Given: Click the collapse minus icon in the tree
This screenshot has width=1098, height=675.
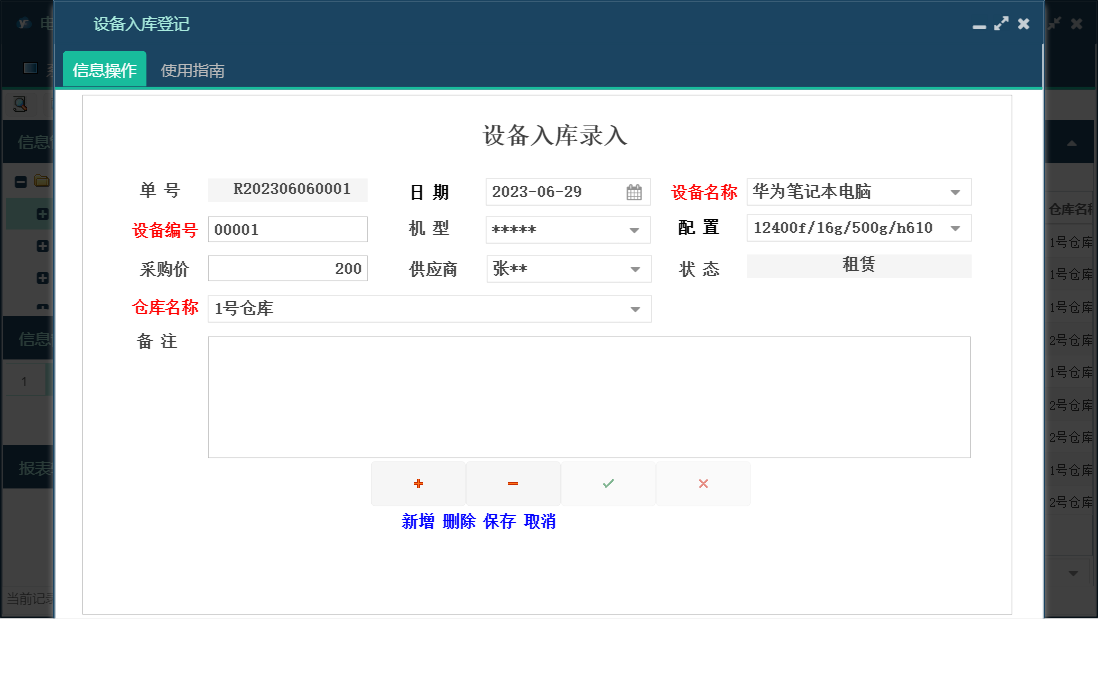Looking at the screenshot, I should (x=20, y=181).
